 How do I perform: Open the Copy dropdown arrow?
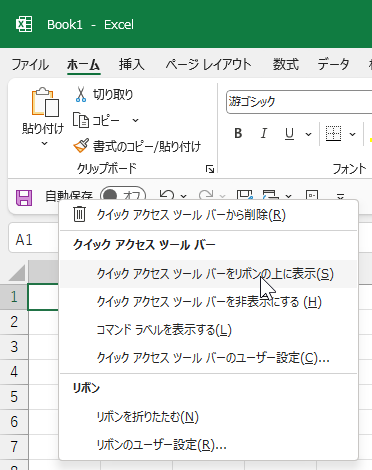click(135, 120)
